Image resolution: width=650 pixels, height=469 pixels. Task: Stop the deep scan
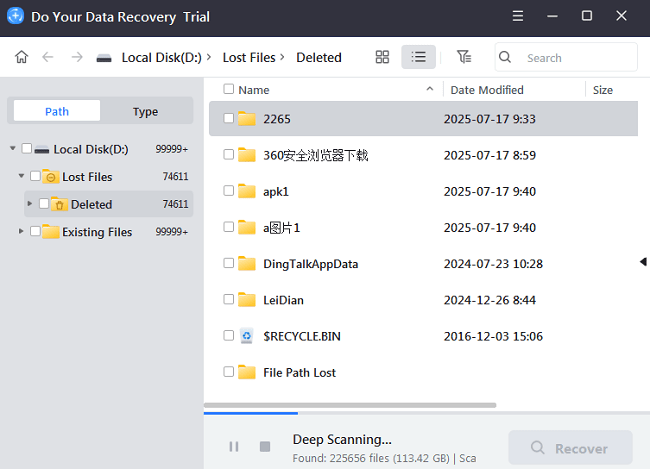coord(265,447)
